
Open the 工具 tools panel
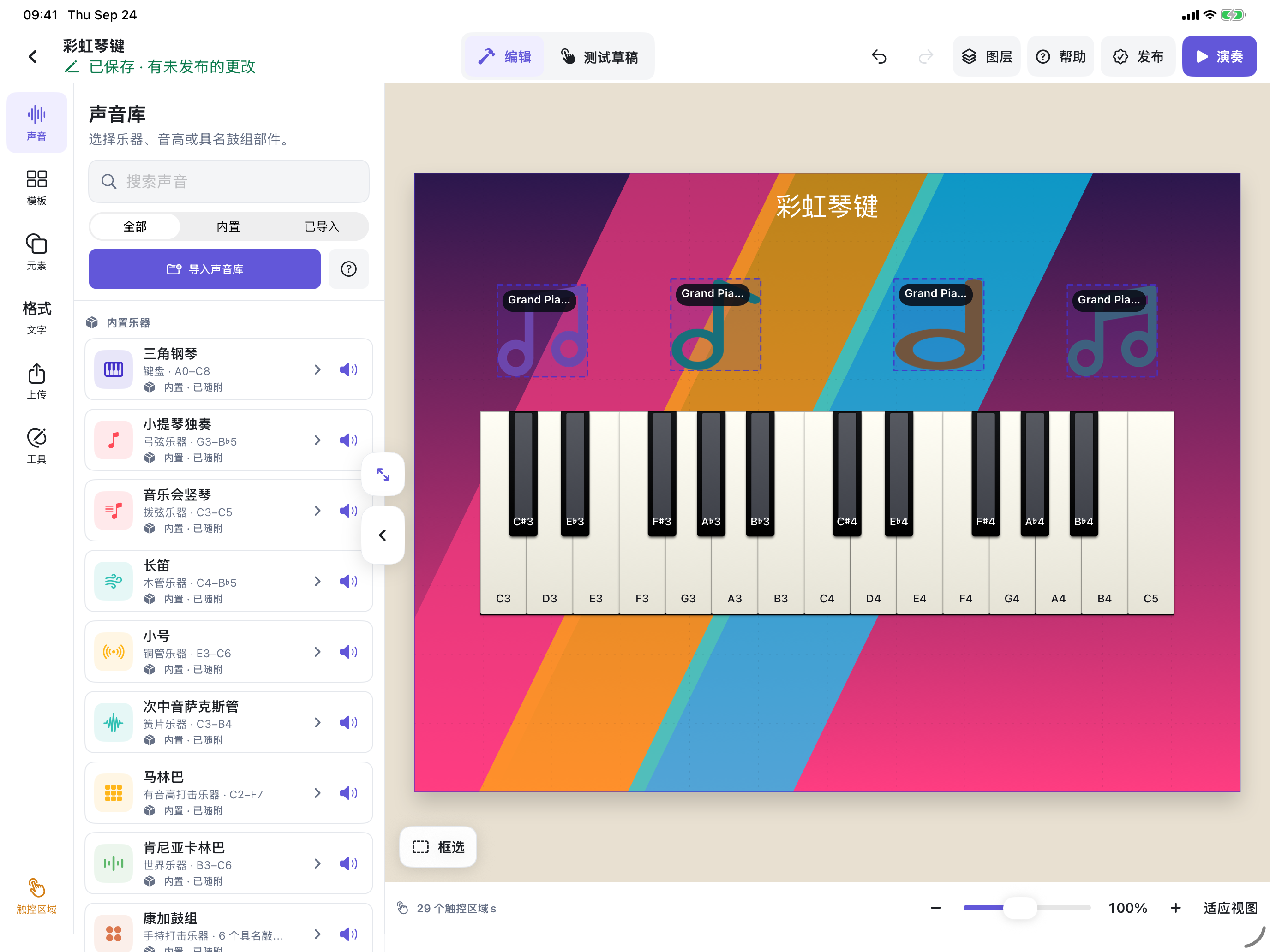pos(36,445)
